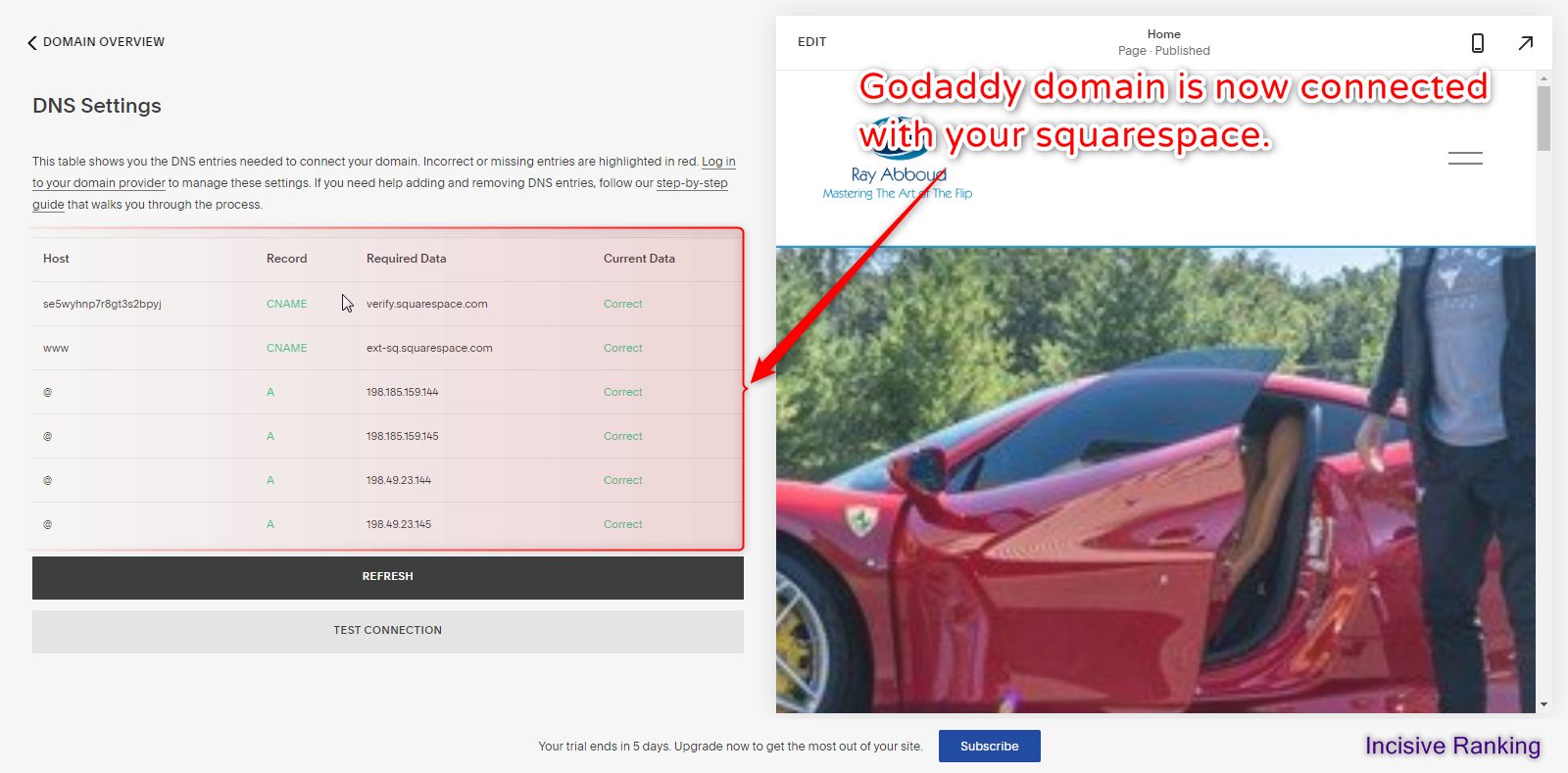Click scrollbar up arrow in preview

coord(1543,78)
